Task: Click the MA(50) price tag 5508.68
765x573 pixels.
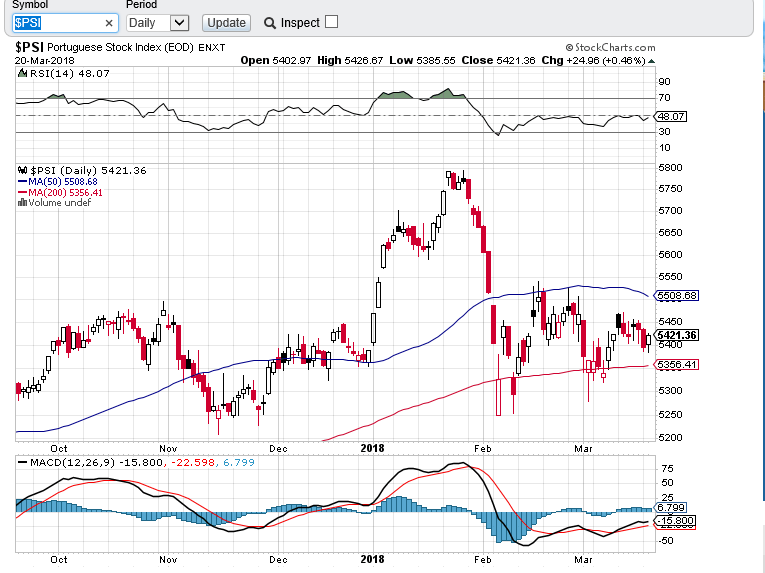Action: 676,295
